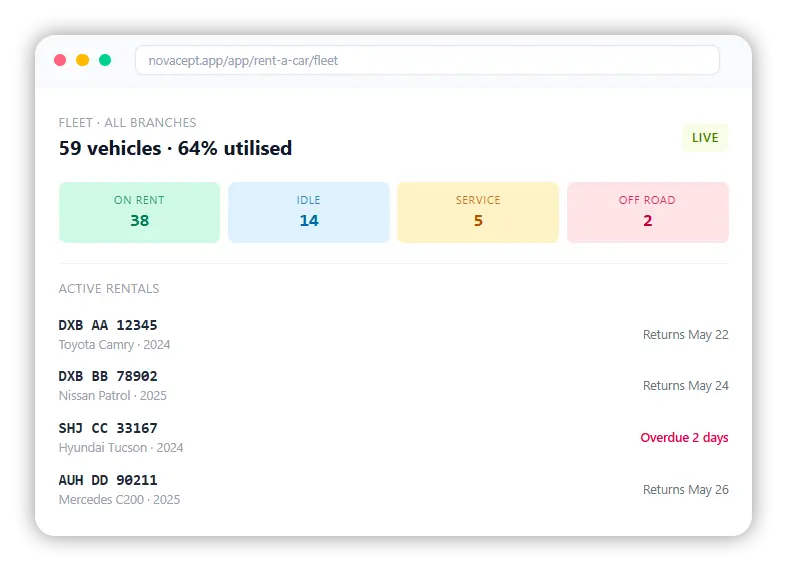788x572 pixels.
Task: Click the '59 vehicles · 64% utilised' heading
Action: coord(175,148)
